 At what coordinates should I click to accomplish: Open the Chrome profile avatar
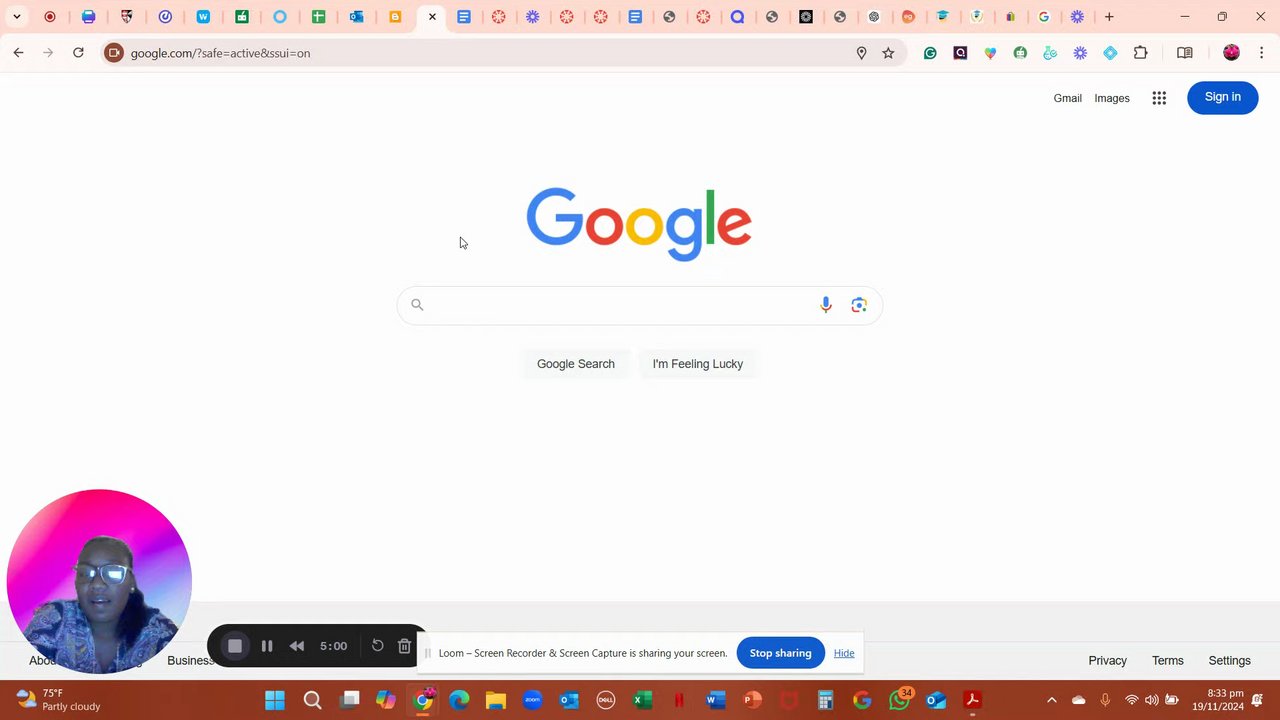(1231, 53)
